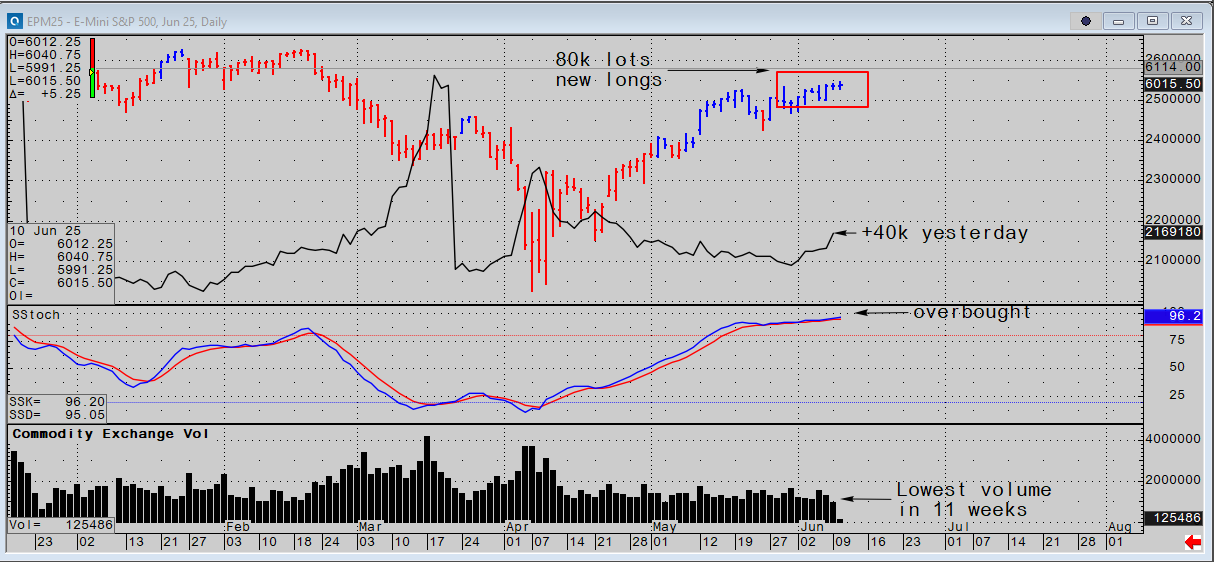Minimize the EPM25 chart window

[1120, 20]
